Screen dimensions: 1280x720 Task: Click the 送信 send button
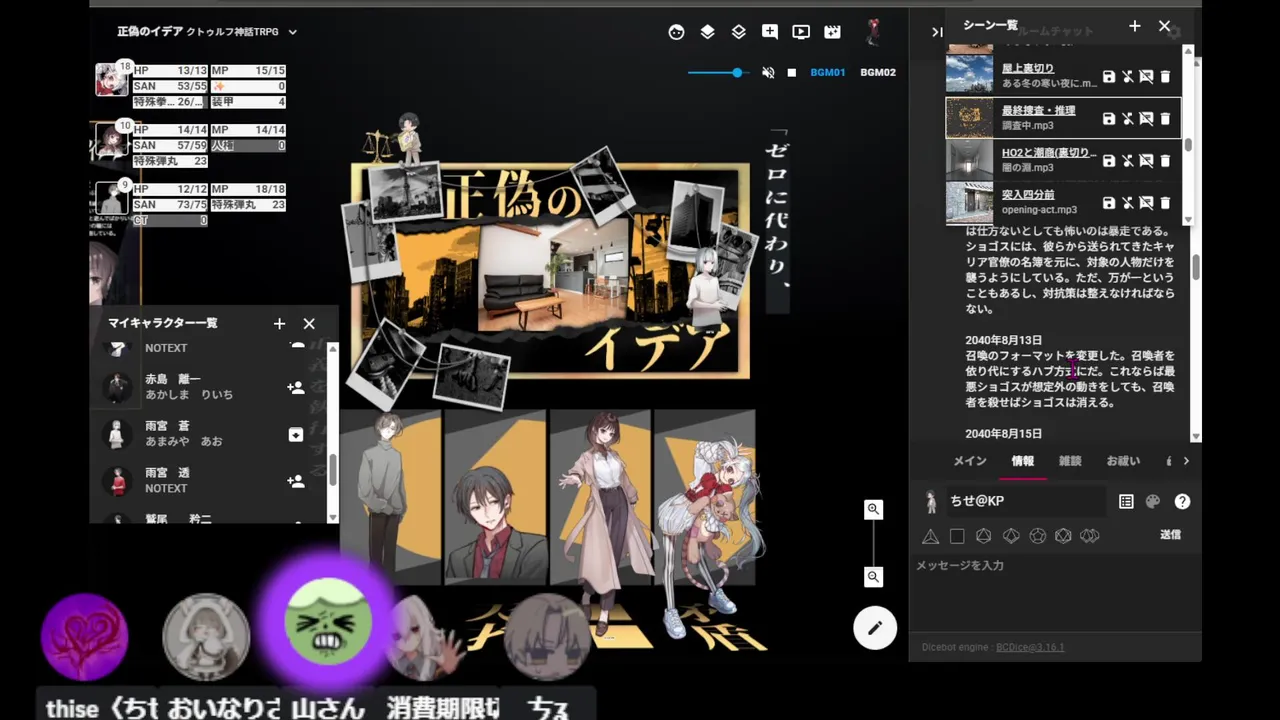tap(1170, 535)
